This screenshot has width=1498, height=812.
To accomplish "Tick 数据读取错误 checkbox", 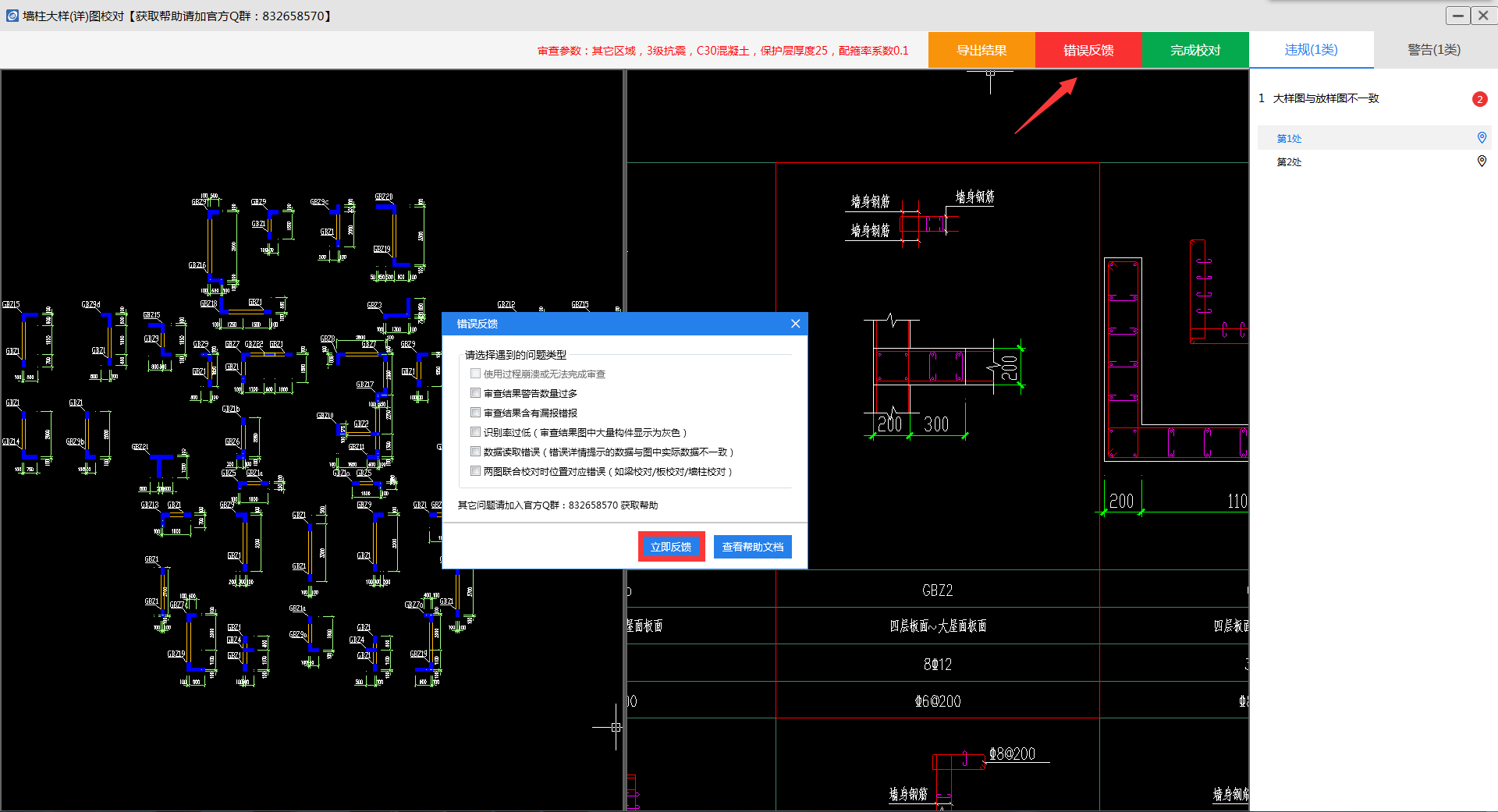I will click(x=475, y=452).
